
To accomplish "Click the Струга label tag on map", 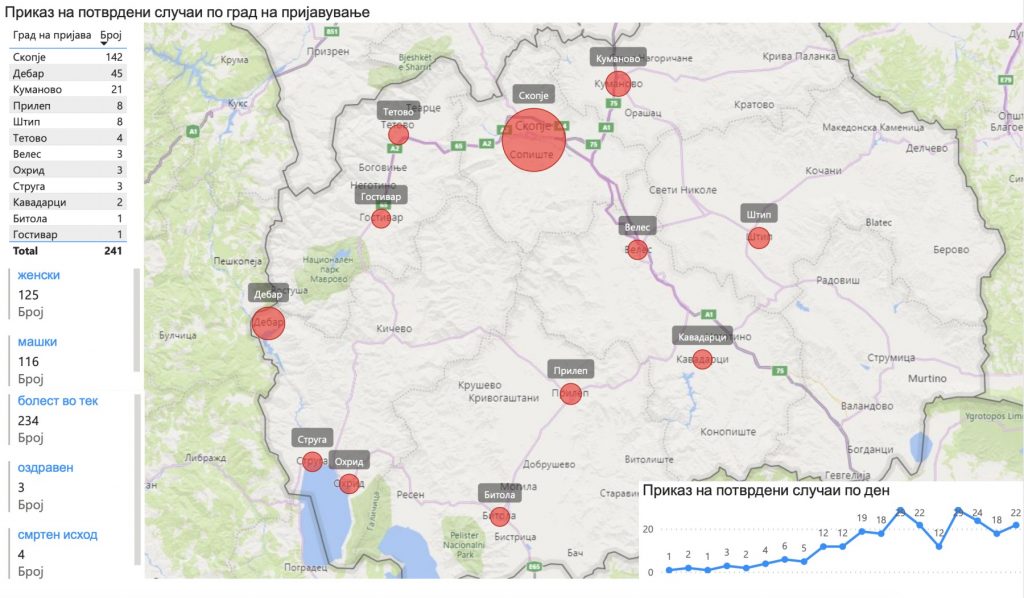I will pos(311,439).
